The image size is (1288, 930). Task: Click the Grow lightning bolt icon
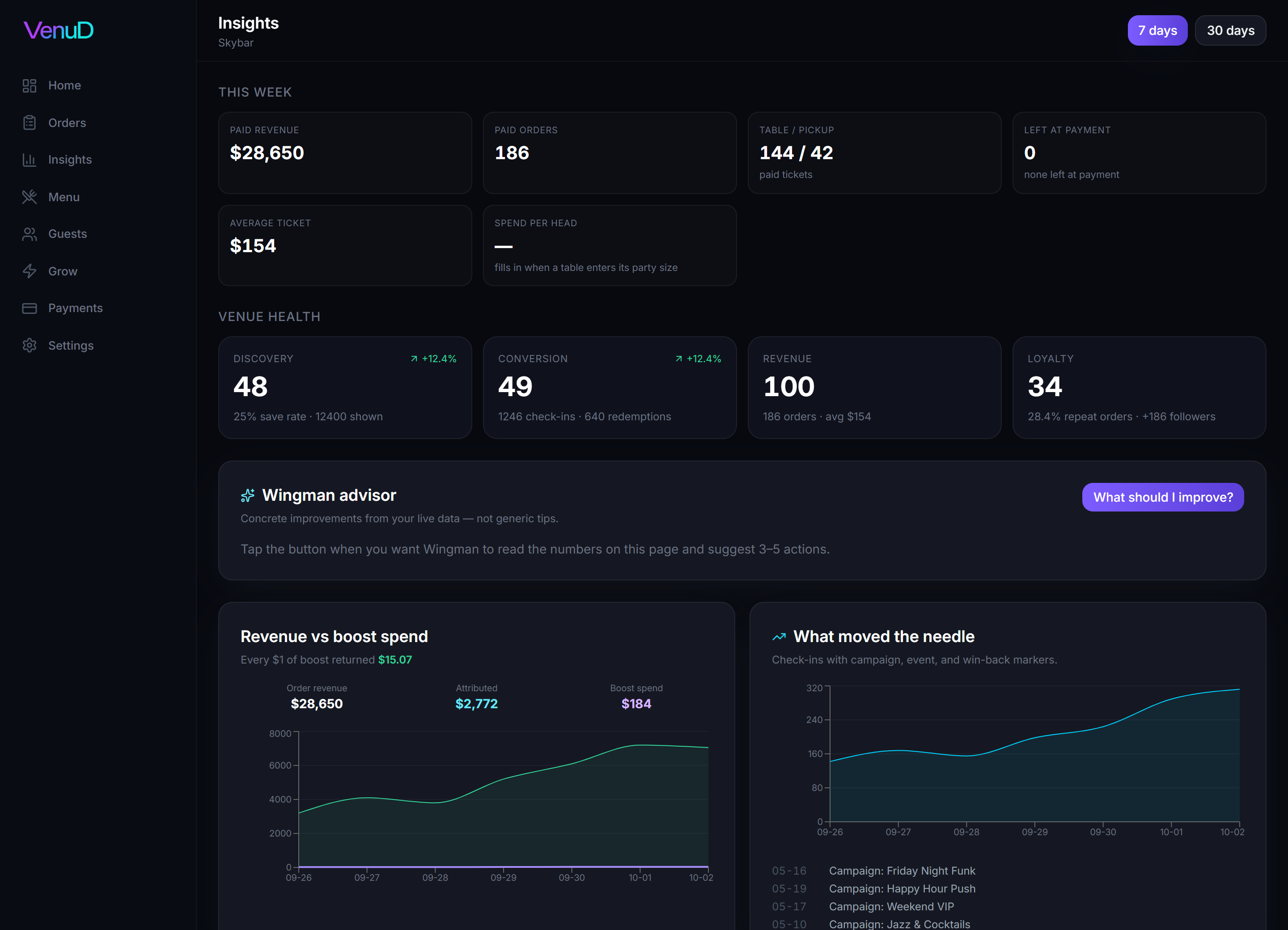(30, 271)
